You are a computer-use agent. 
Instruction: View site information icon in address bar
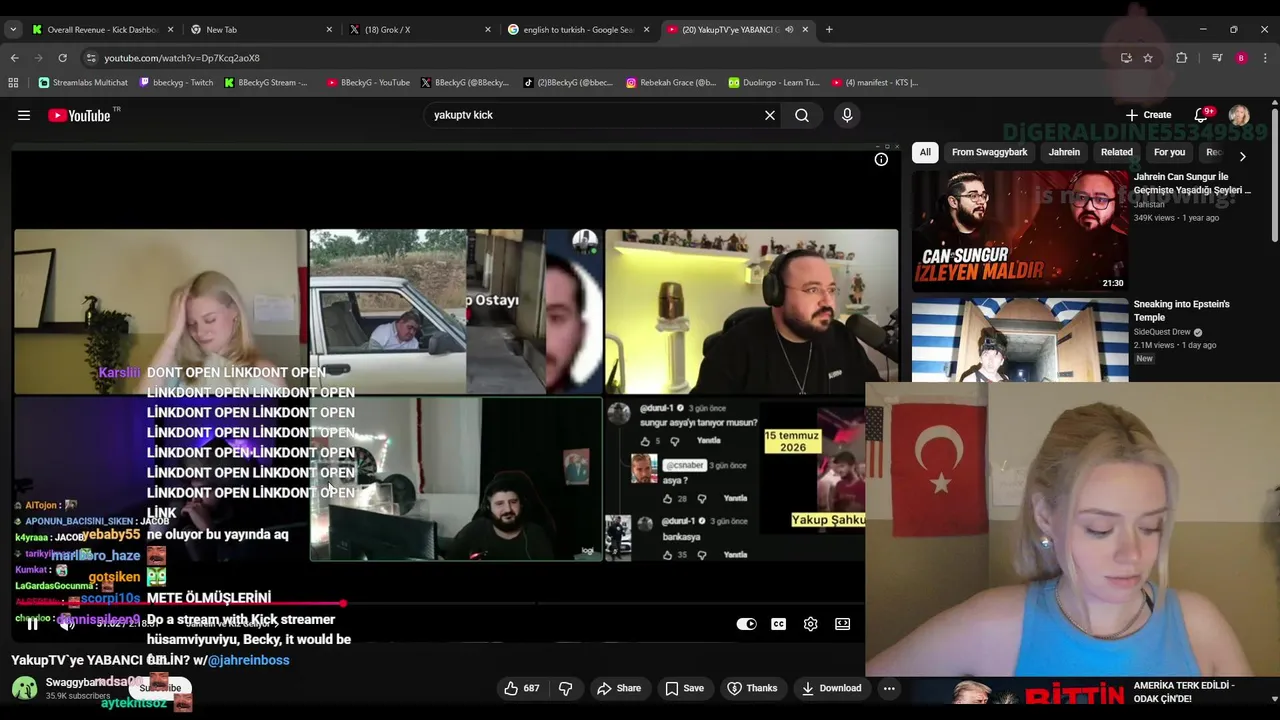click(92, 58)
